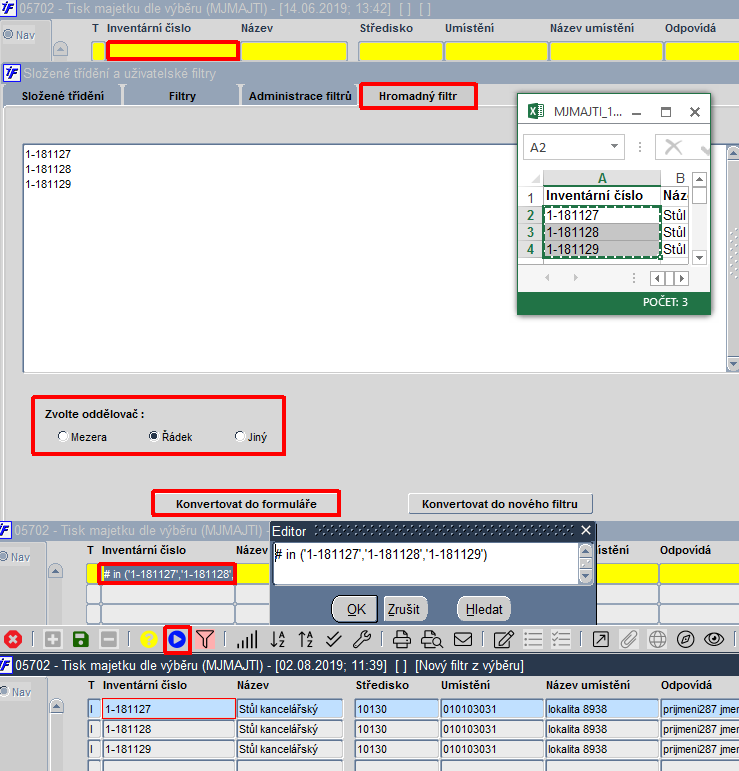Click the yellow Inventární číslo filter field in top window
Image resolution: width=739 pixels, height=771 pixels.
coord(173,51)
